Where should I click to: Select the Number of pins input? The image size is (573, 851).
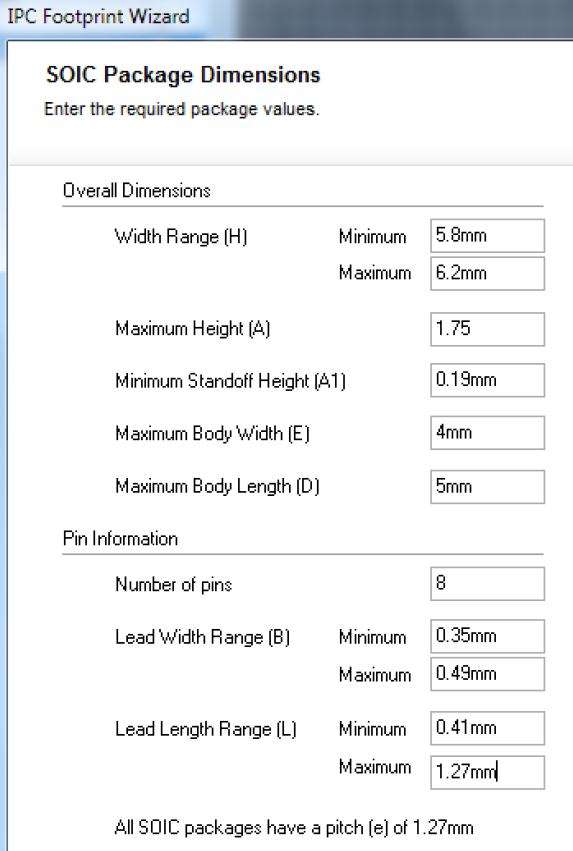point(487,583)
